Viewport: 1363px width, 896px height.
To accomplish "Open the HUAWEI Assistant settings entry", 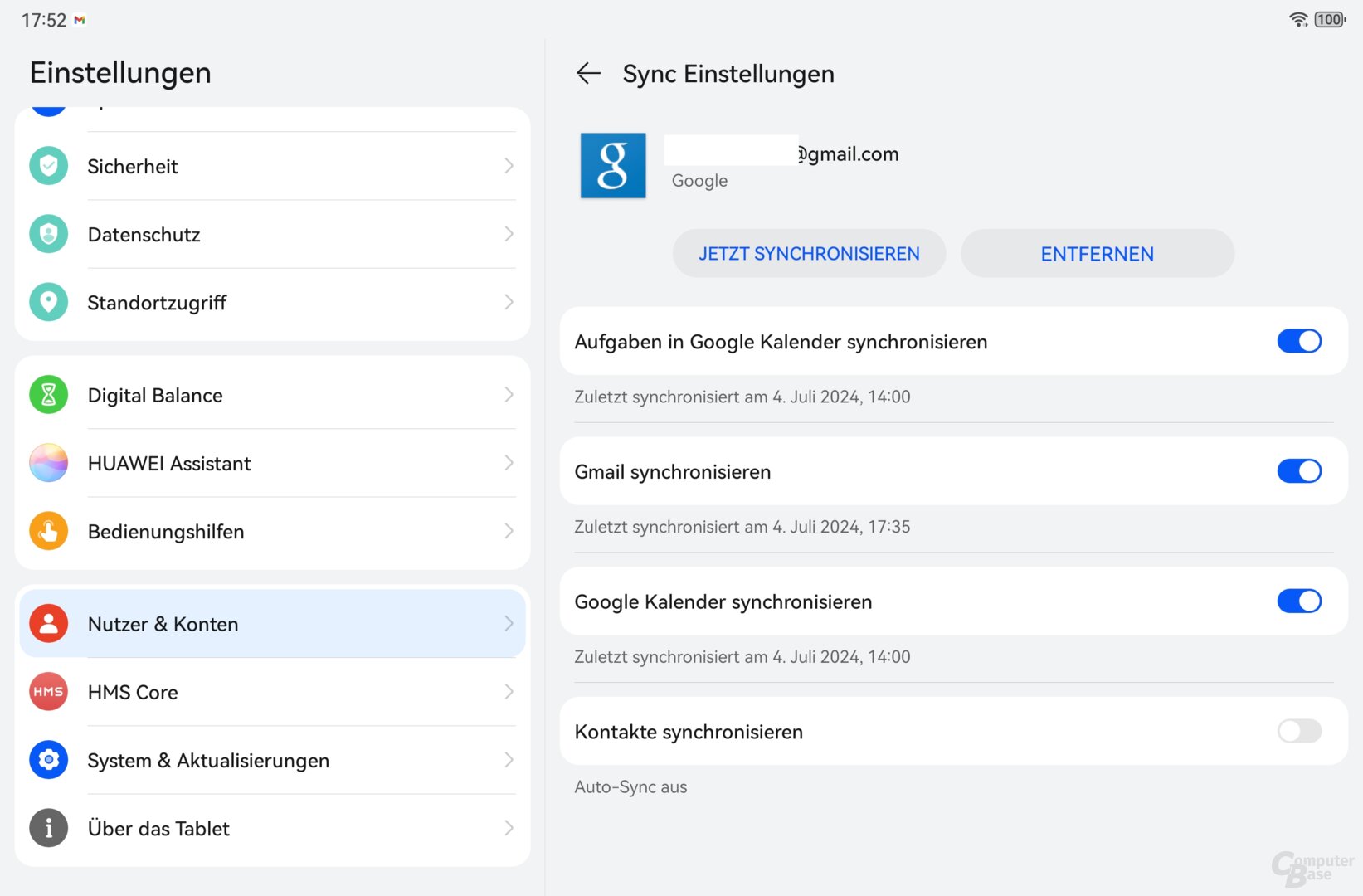I will 272,463.
